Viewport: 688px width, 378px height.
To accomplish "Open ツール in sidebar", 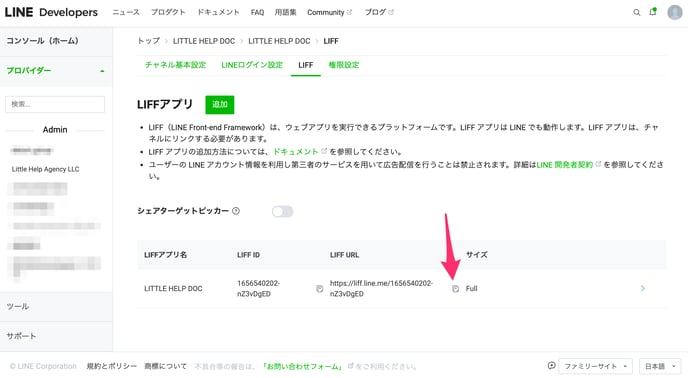I will (x=56, y=306).
